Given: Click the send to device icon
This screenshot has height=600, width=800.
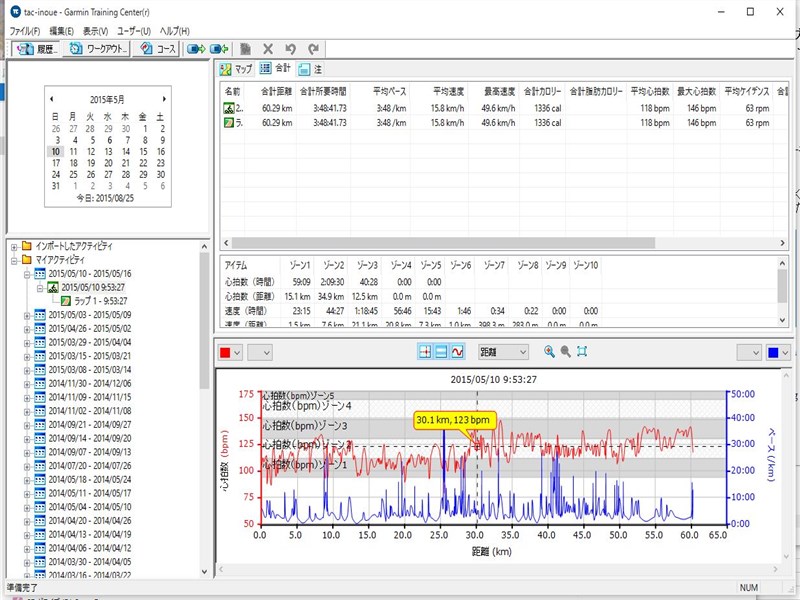Looking at the screenshot, I should [196, 49].
